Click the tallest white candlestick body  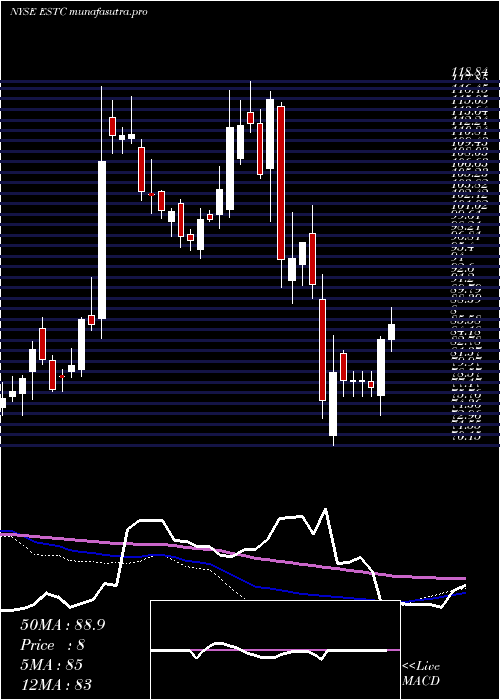click(102, 240)
